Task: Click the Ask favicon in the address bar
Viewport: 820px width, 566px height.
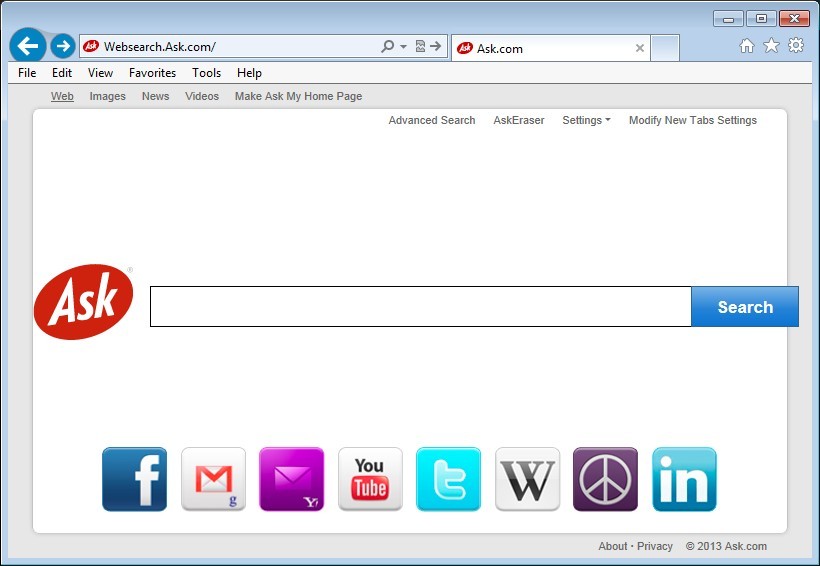Action: [x=91, y=46]
